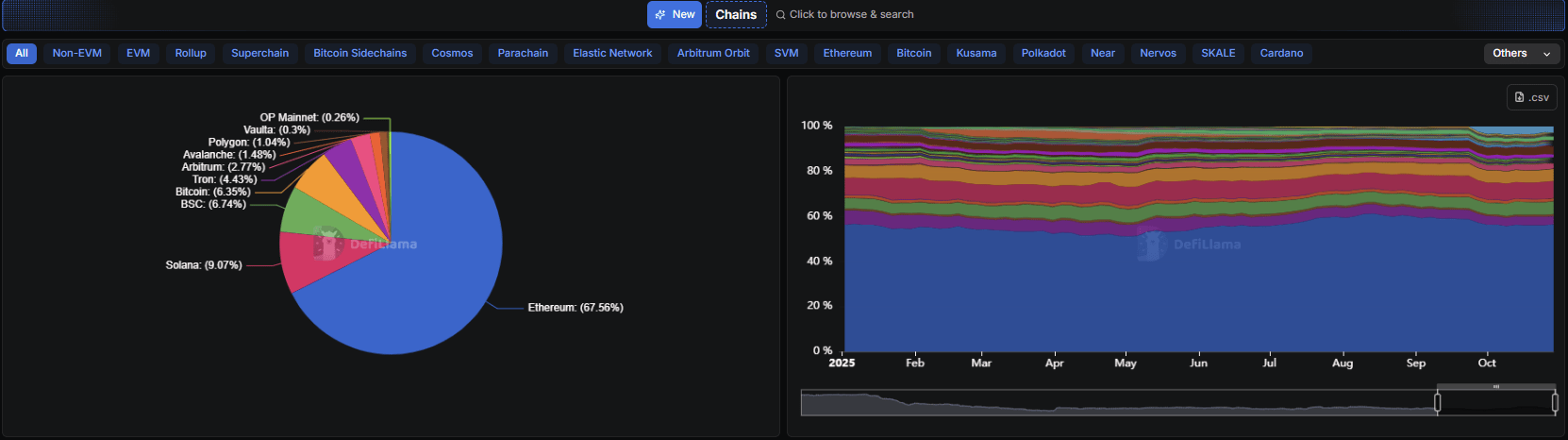Click the Avalanche: (1.48%) label
1568x440 pixels.
pyautogui.click(x=229, y=155)
